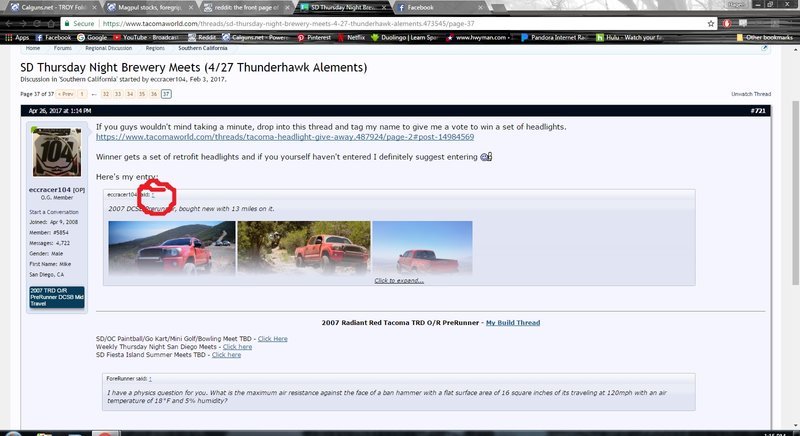
Task: Click Unwatch Thread
Action: pos(751,94)
